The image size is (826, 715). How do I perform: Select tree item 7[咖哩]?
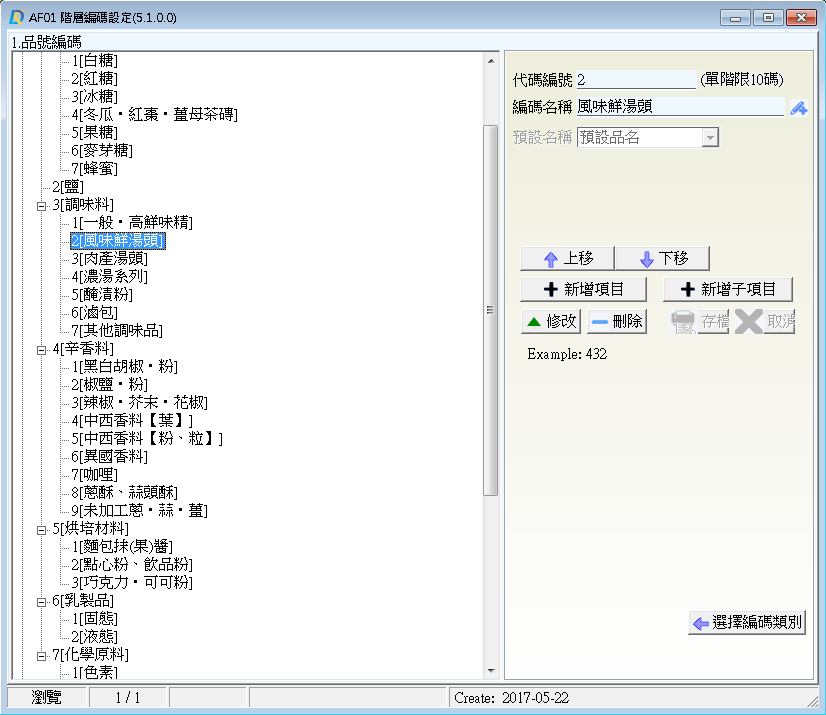(95, 475)
